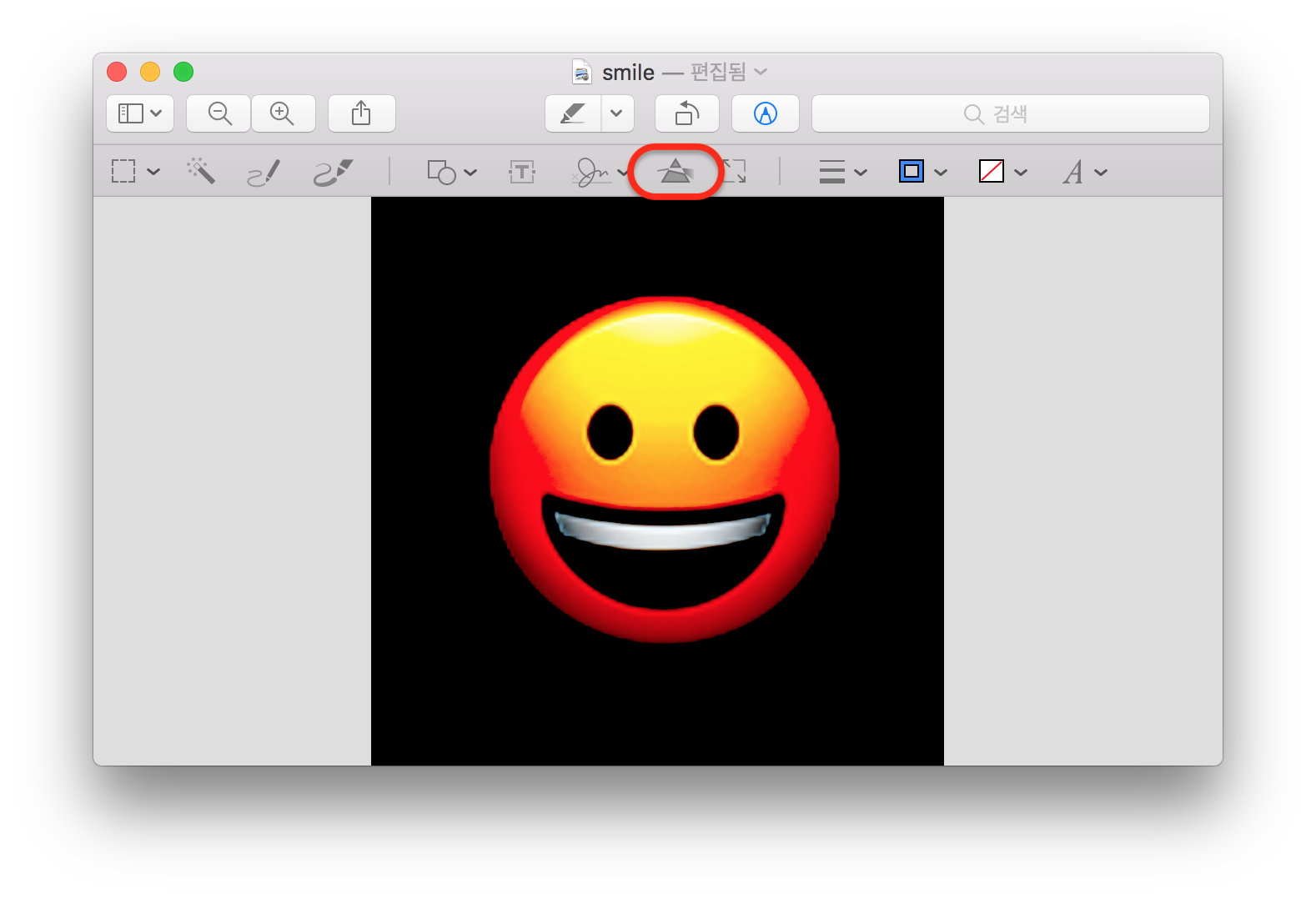Select the highlight pen button
The width and height of the screenshot is (1316, 899).
click(573, 113)
